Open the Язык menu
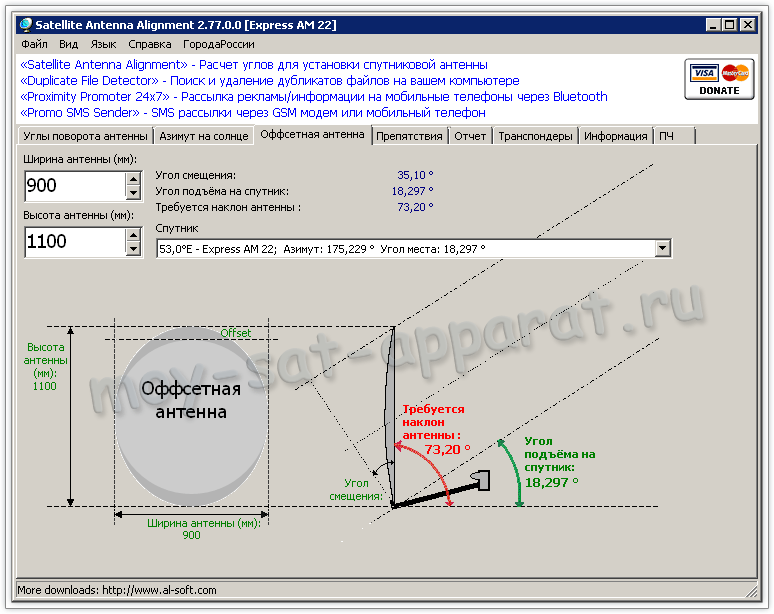This screenshot has width=774, height=614. 103,44
